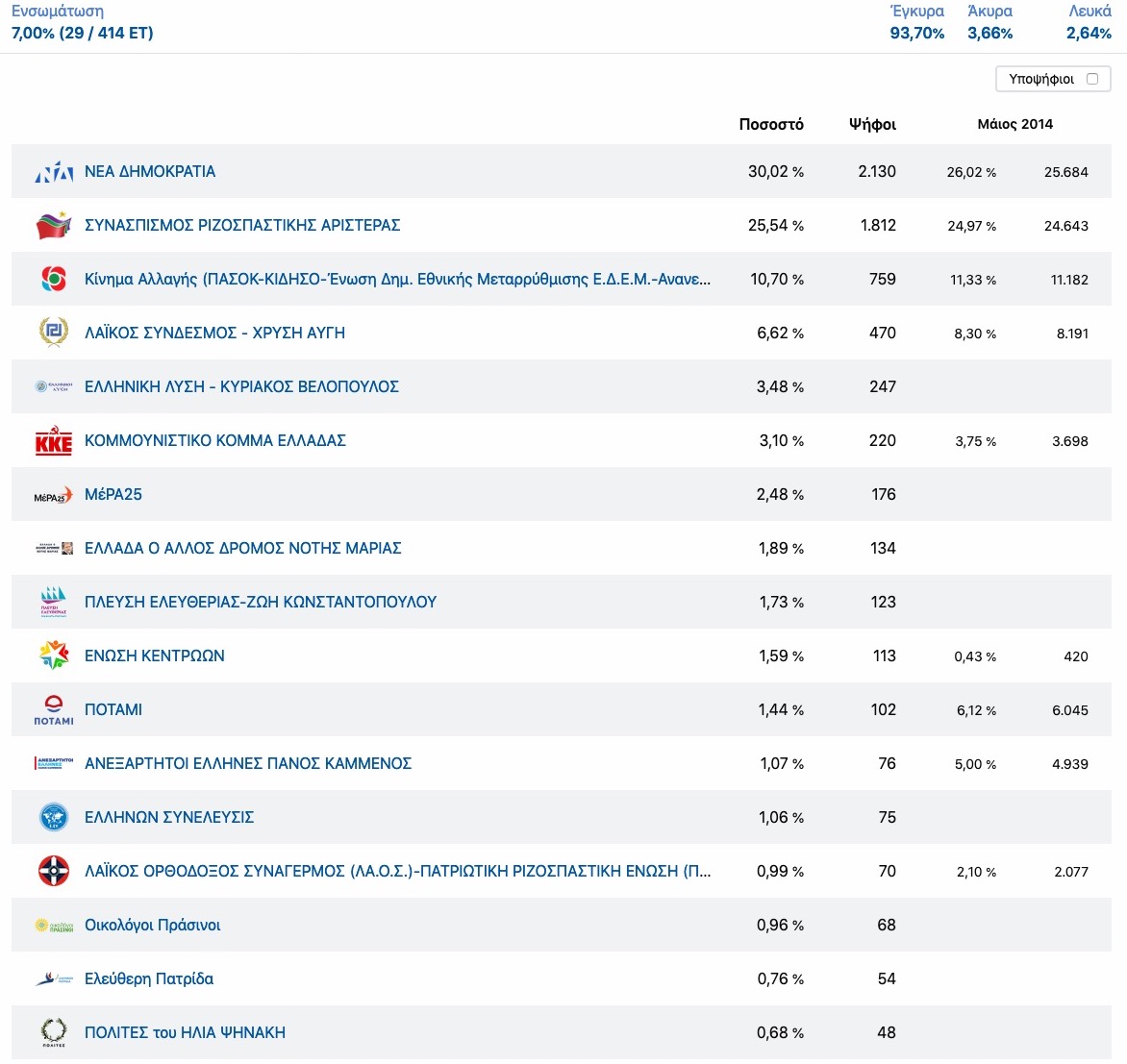Click the ΜέΡΑ25 logo icon

tap(54, 495)
